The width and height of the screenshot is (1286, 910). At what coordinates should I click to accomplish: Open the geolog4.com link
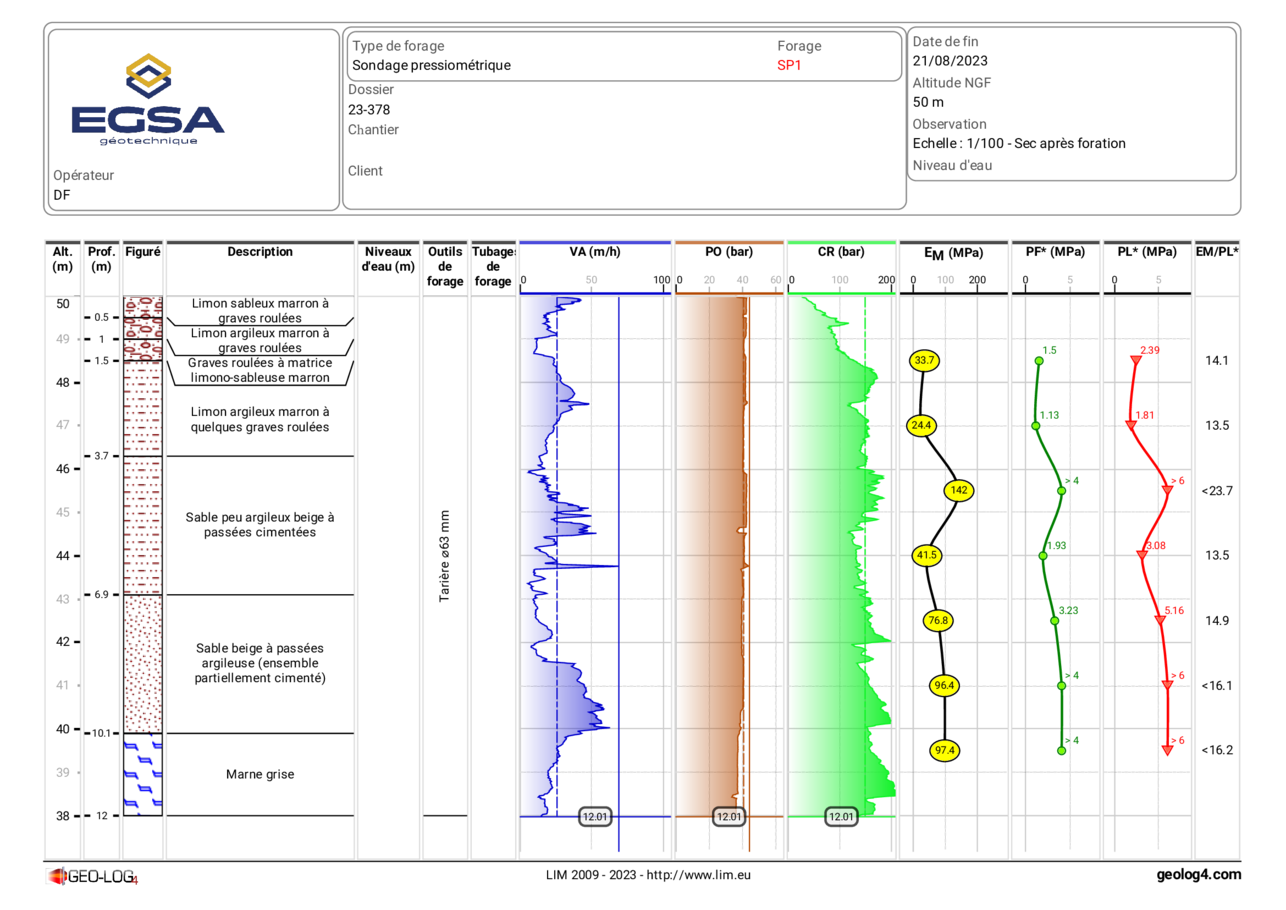[x=1198, y=875]
